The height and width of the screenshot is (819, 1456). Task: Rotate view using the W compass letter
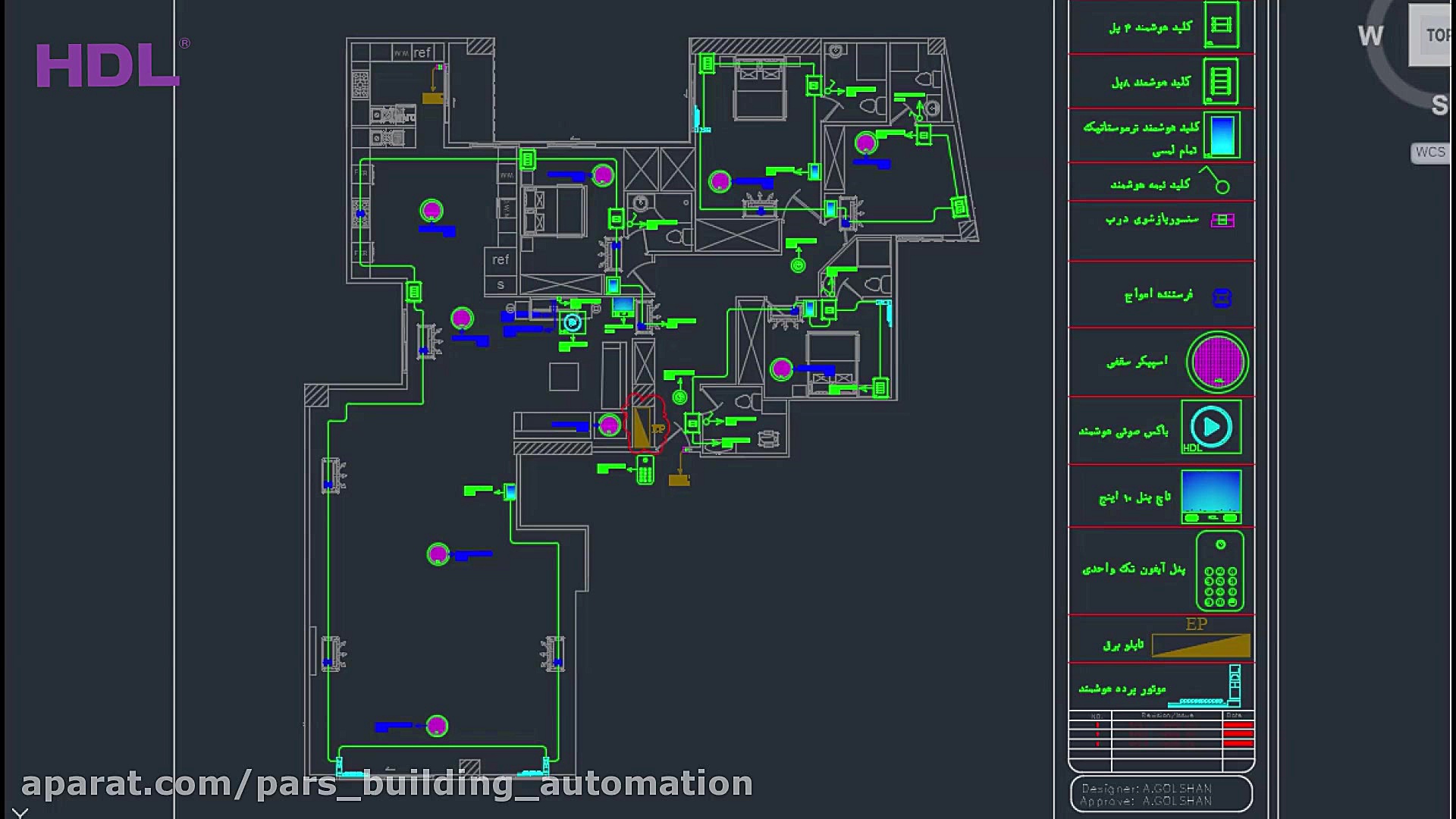(1370, 36)
